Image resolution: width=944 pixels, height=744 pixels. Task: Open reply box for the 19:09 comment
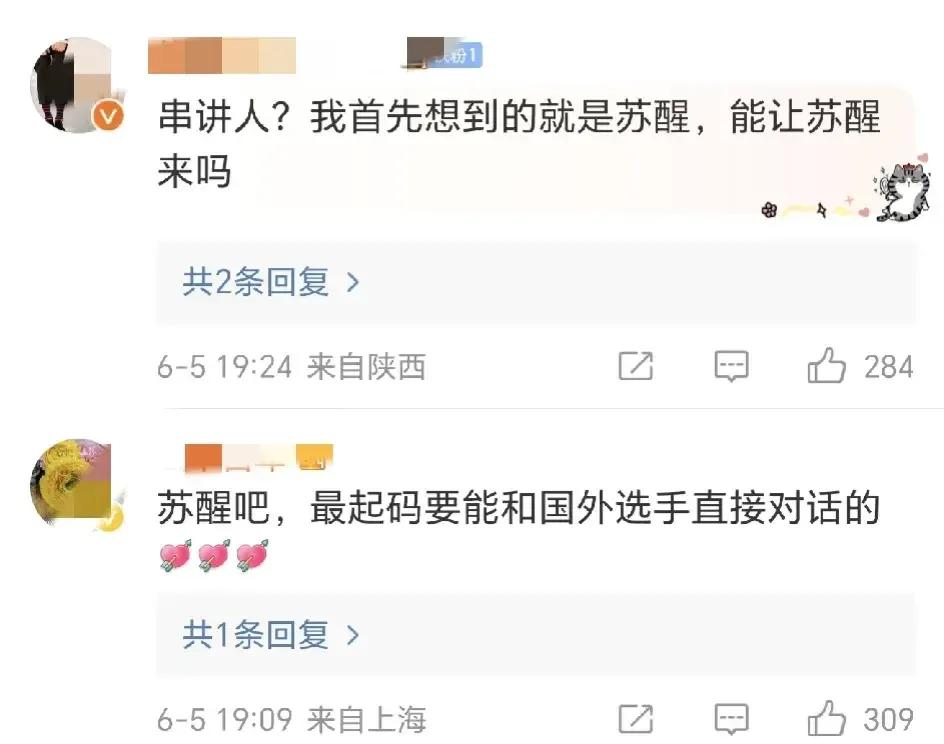tap(731, 719)
